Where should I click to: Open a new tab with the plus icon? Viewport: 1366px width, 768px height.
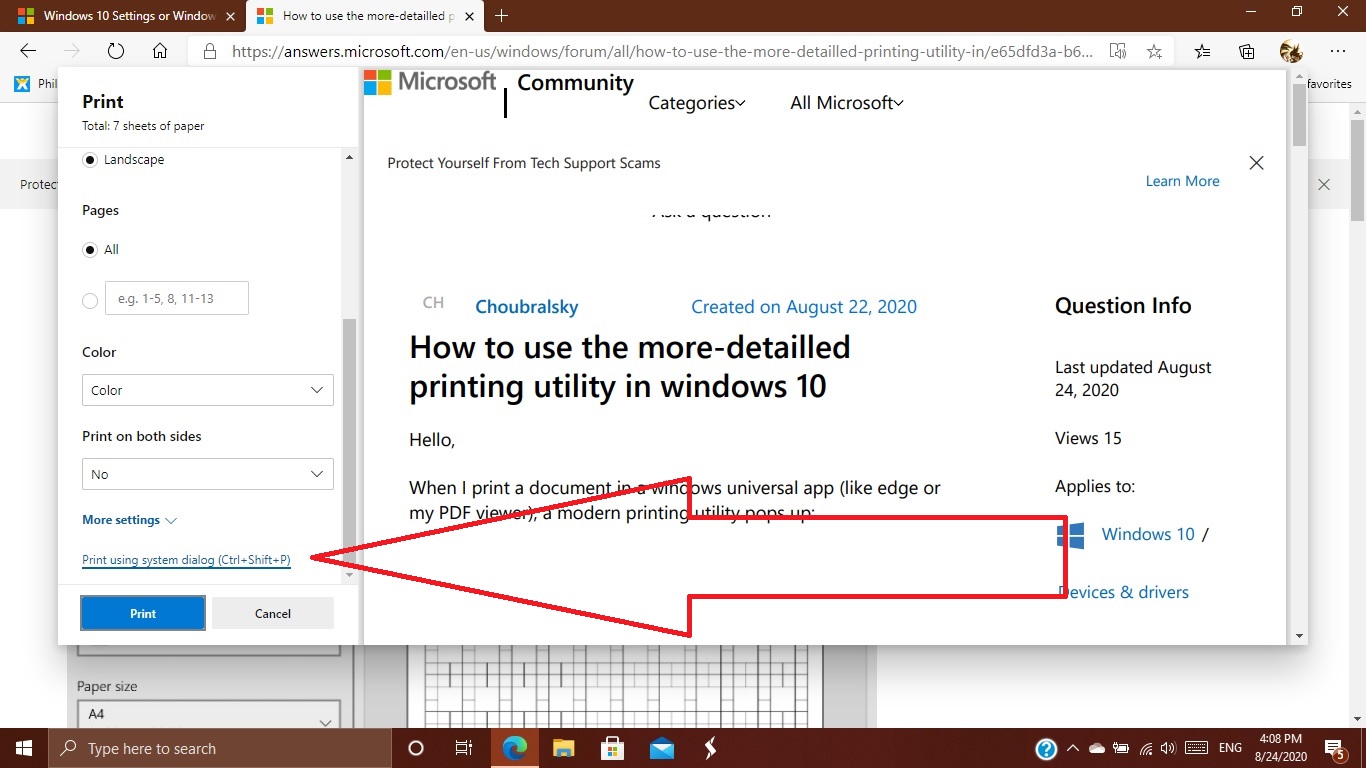pos(502,15)
